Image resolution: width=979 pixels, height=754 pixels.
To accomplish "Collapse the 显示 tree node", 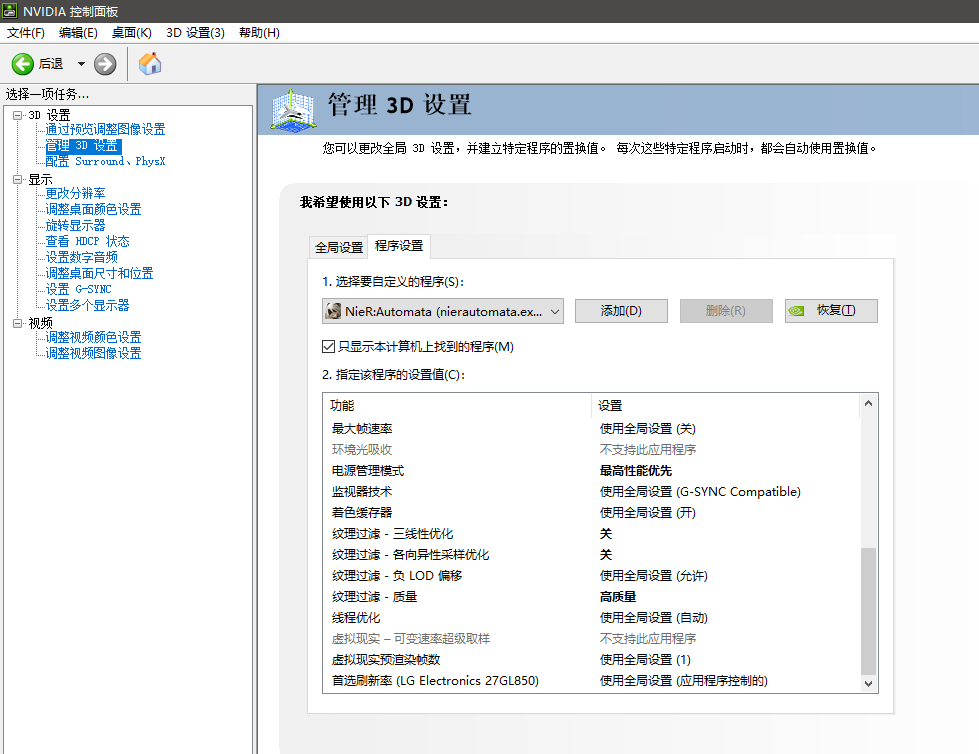I will (x=17, y=180).
